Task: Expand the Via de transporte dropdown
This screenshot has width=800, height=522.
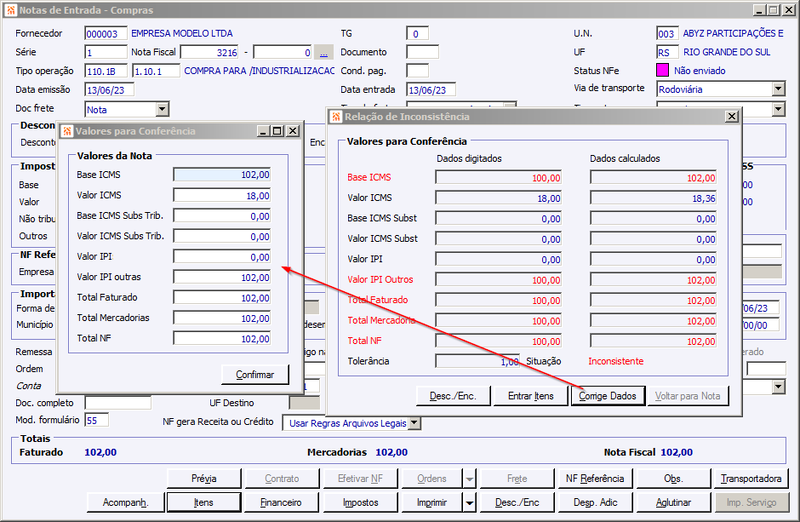Action: (x=778, y=89)
